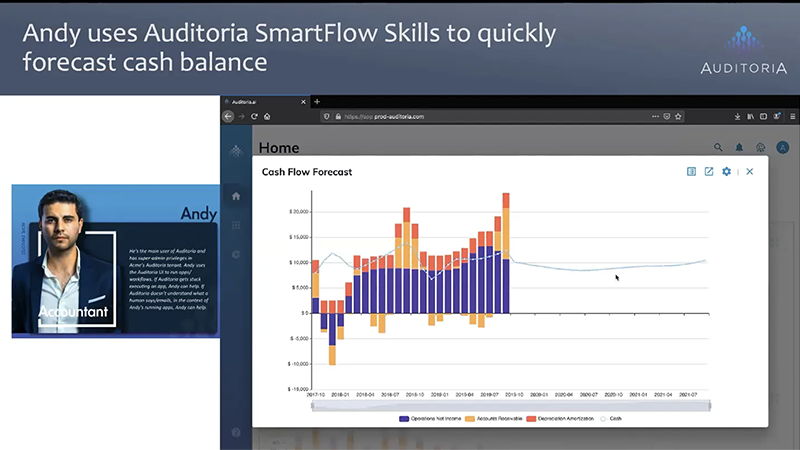Screen dimensions: 800x450
Task: Open the browser downloads icon
Action: (x=737, y=116)
